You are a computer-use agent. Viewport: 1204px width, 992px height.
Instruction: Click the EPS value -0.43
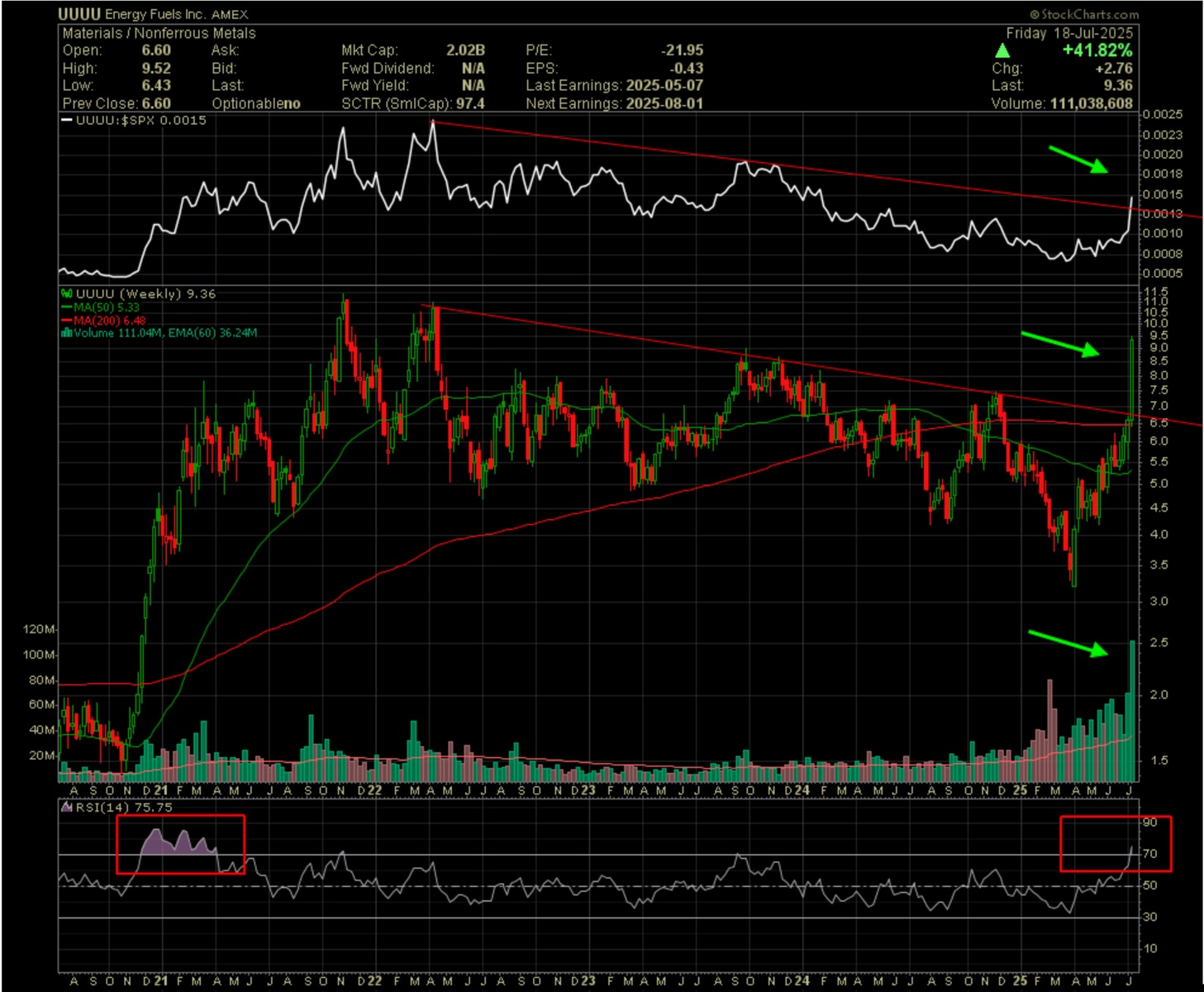click(x=687, y=69)
